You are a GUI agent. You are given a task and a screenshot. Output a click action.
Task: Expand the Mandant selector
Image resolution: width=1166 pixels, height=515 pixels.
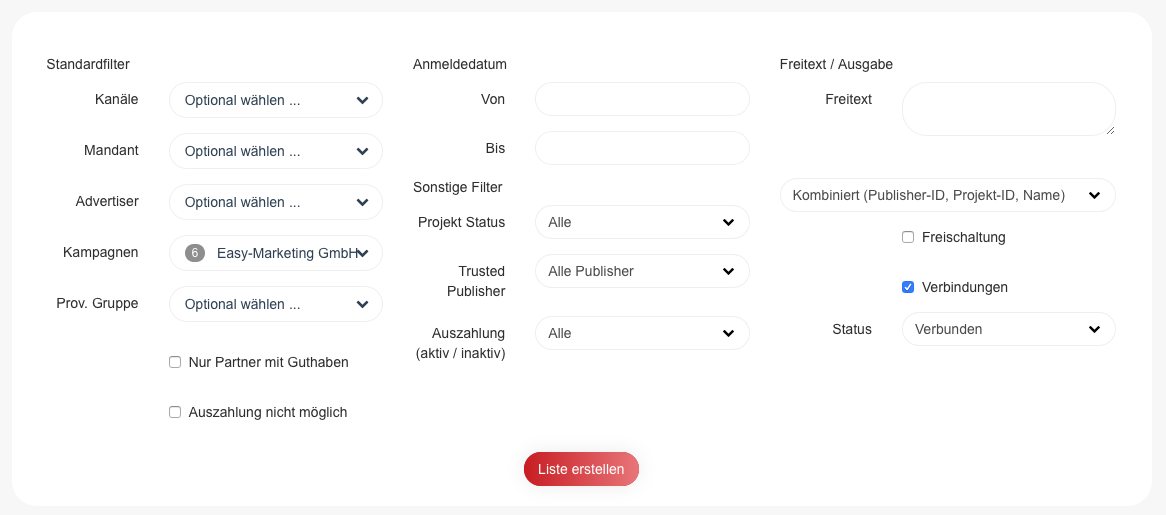[x=275, y=151]
